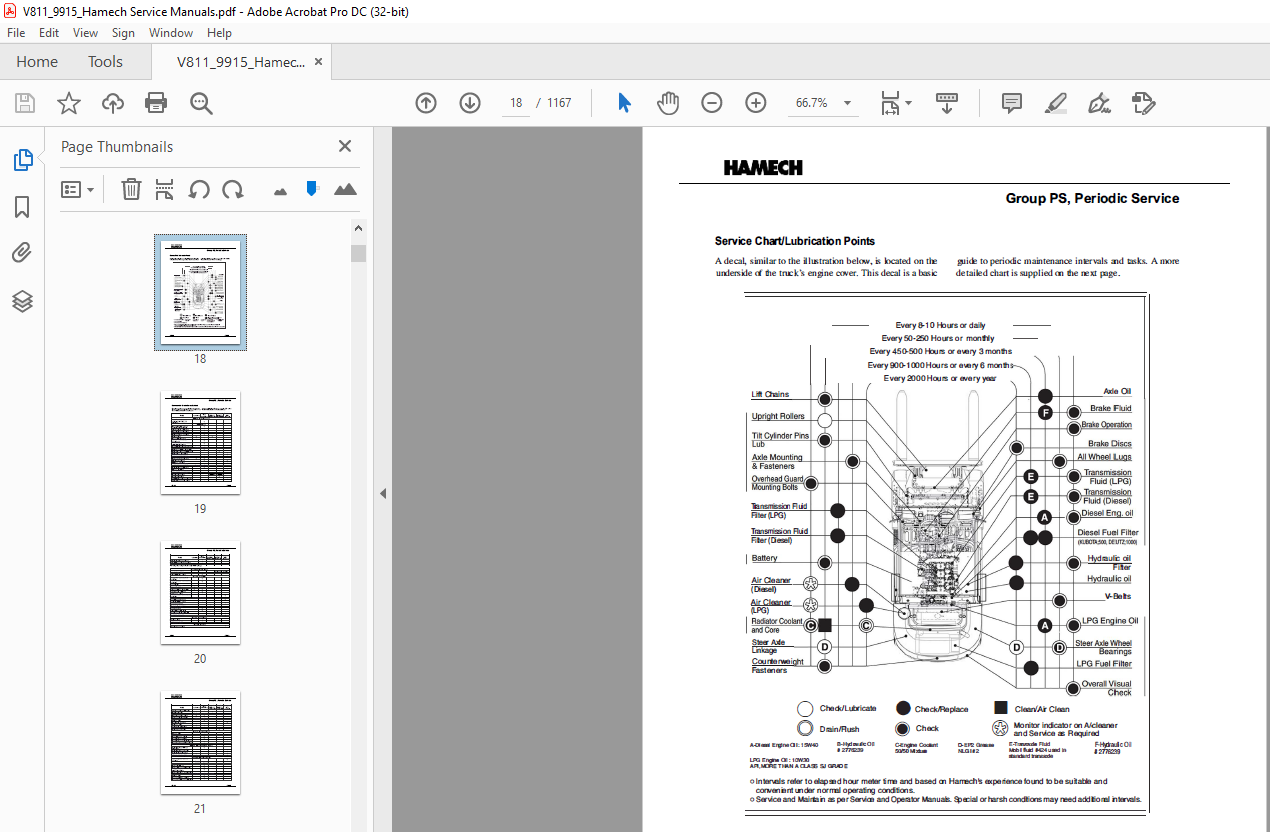Click the 'Battery' label in diagram
Viewport: 1270px width, 832px height.
[x=764, y=558]
